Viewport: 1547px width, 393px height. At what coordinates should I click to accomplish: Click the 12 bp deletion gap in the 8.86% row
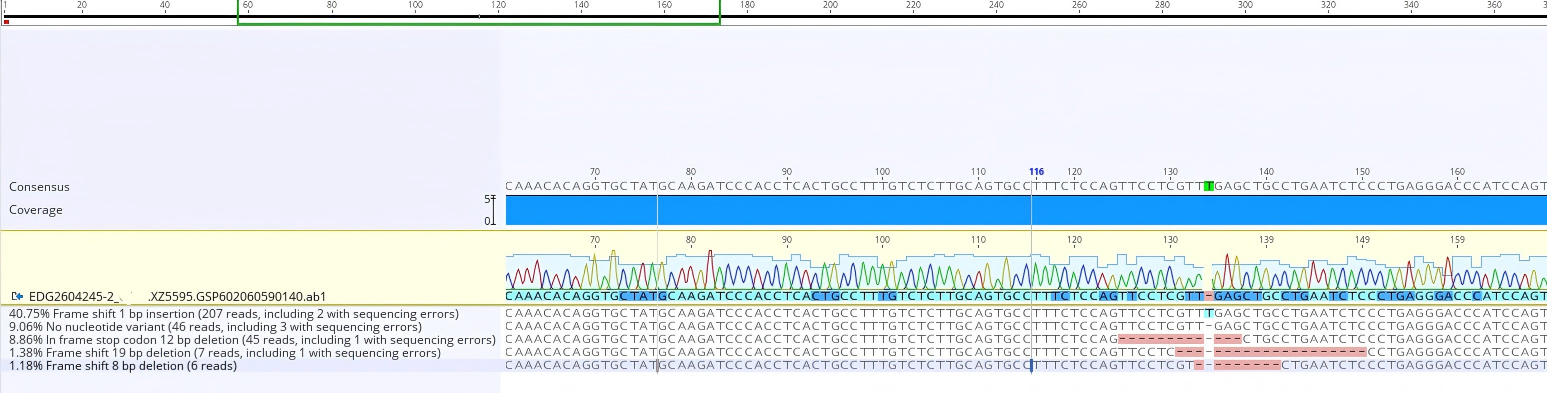(1180, 340)
